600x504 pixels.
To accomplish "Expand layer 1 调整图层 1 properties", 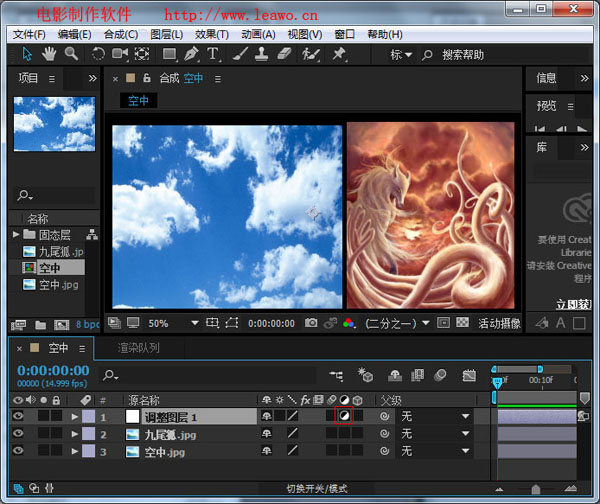I will coord(75,416).
